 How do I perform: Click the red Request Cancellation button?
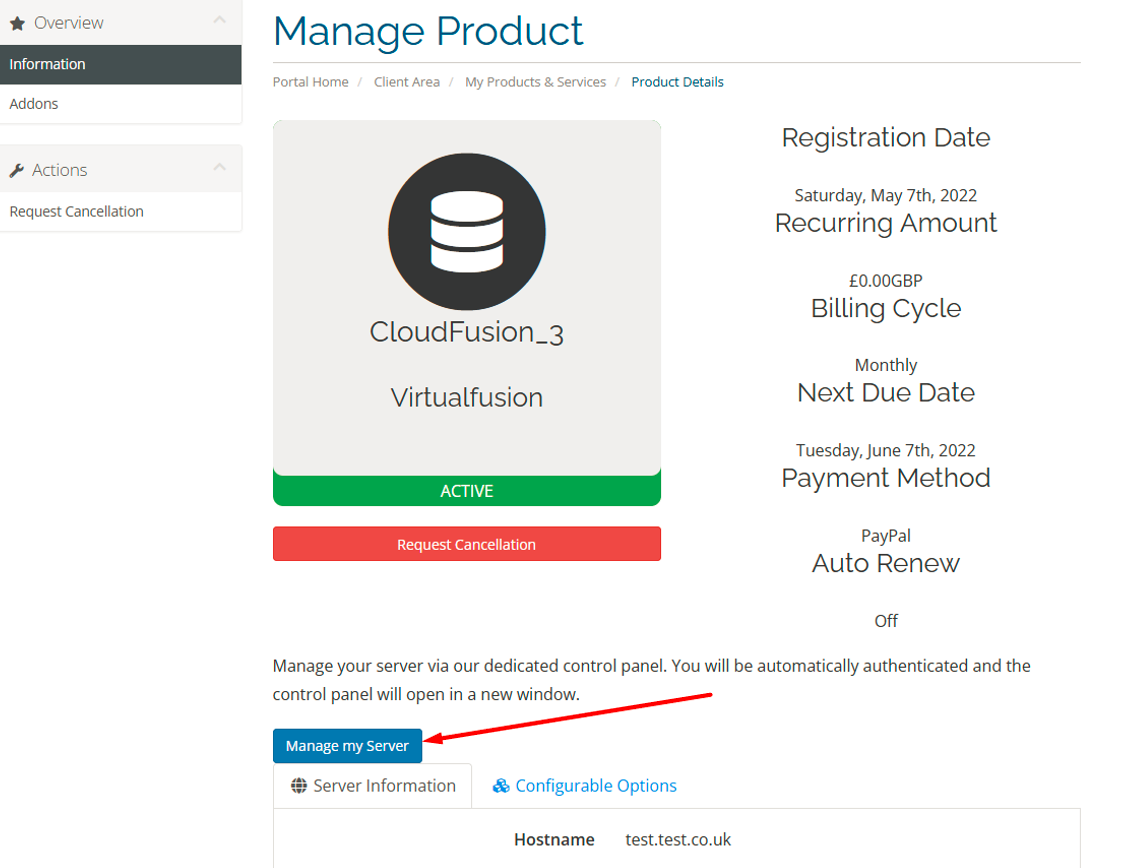[x=467, y=544]
